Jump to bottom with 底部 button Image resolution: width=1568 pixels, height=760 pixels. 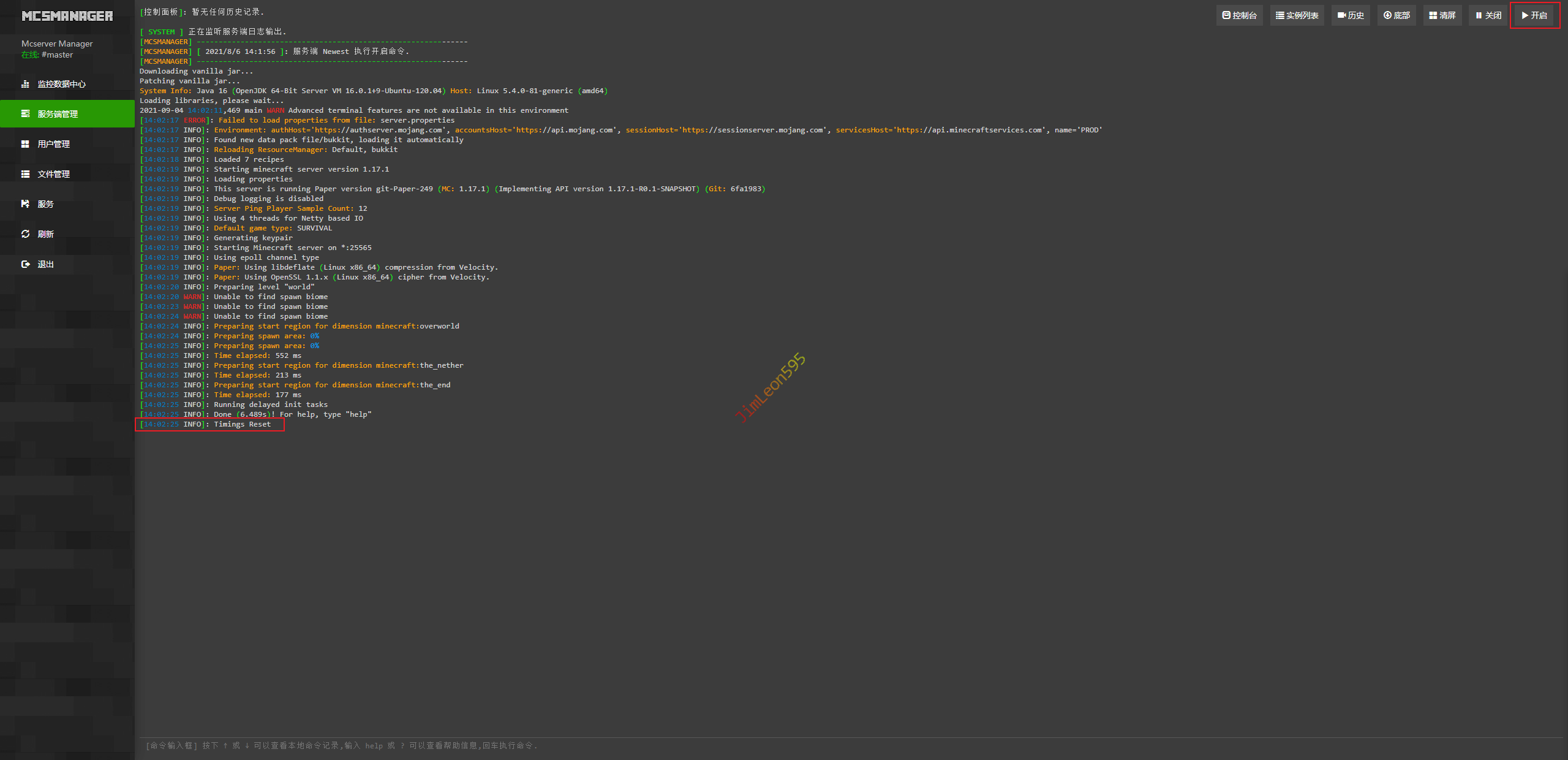1396,15
